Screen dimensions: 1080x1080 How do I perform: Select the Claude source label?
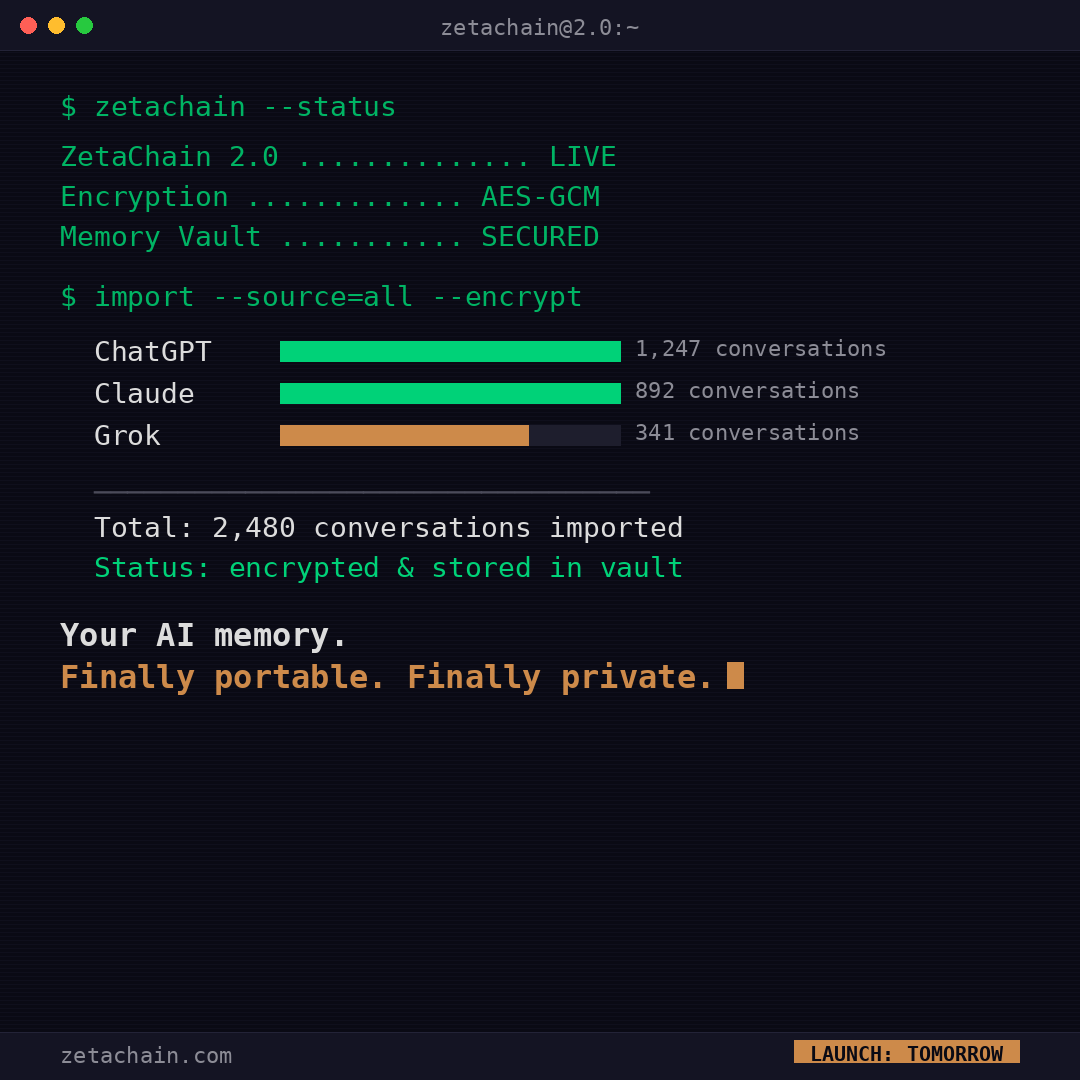pyautogui.click(x=144, y=393)
